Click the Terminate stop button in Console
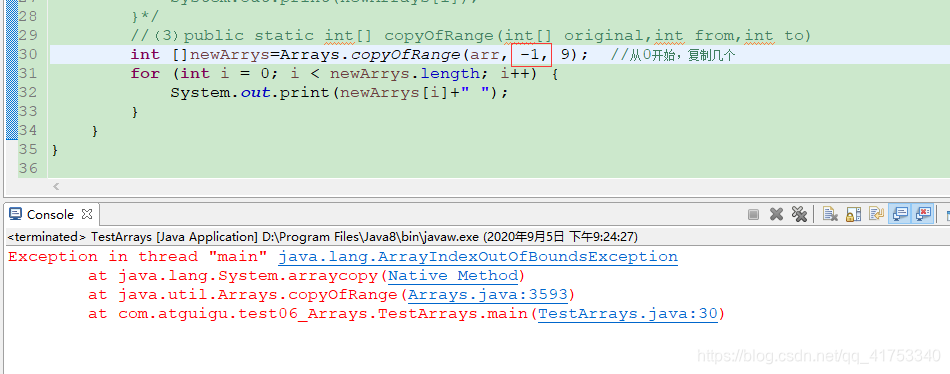Image resolution: width=950 pixels, height=374 pixels. click(753, 214)
